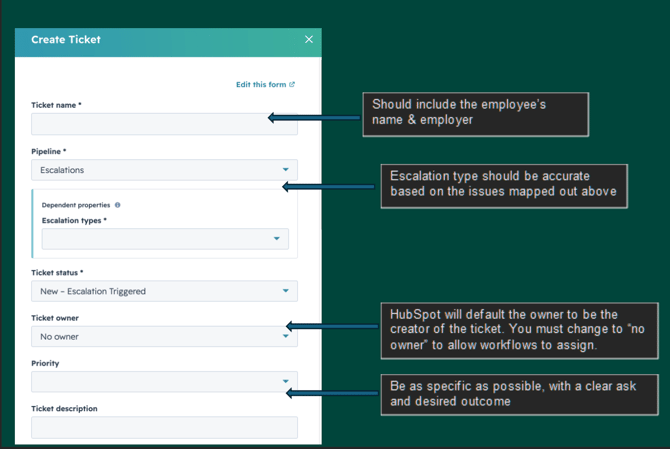Expand the Escalation types dropdown
The width and height of the screenshot is (670, 449).
pos(165,239)
